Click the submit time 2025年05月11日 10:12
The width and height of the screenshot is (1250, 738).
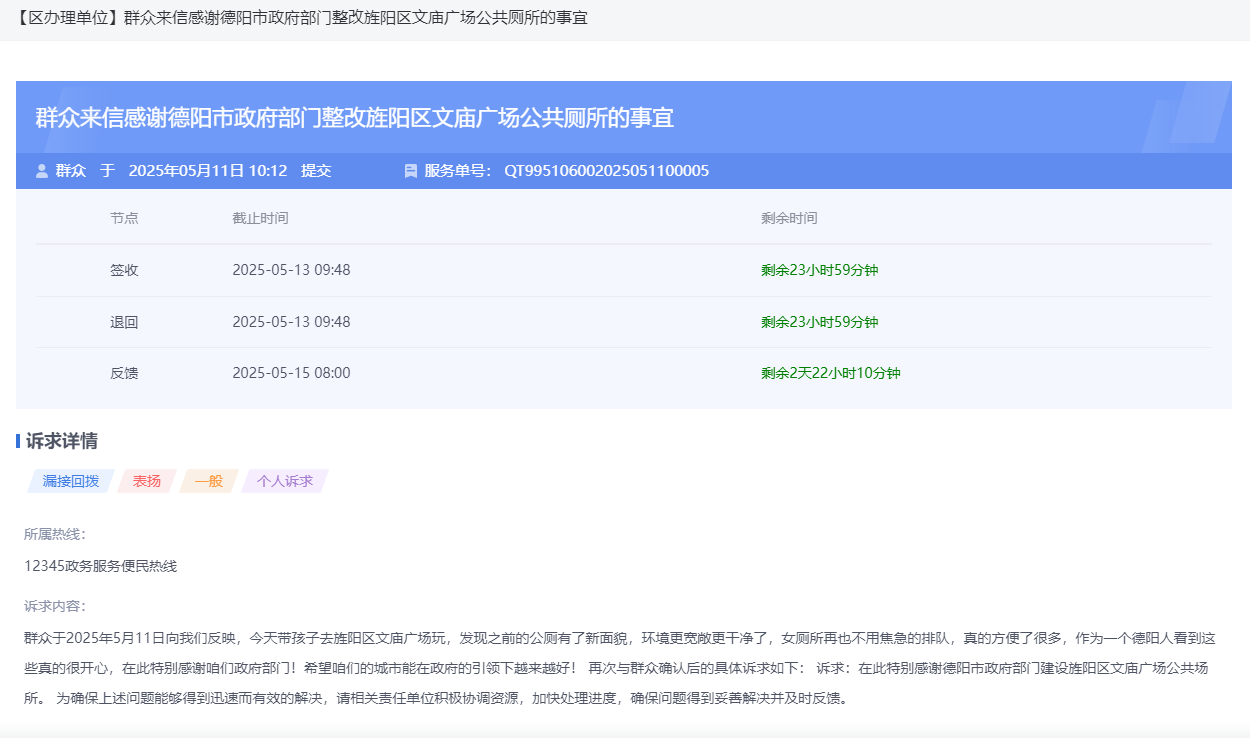[208, 171]
